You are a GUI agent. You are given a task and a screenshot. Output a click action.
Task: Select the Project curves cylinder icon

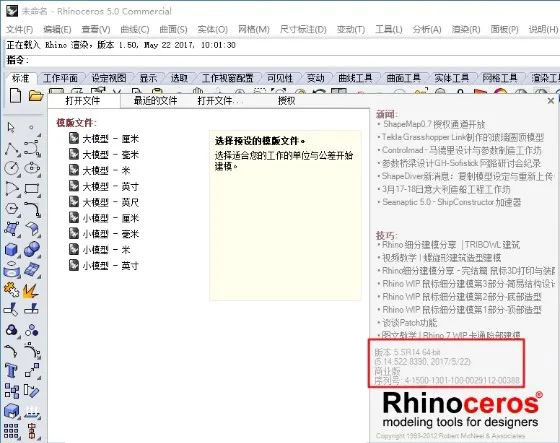point(11,270)
